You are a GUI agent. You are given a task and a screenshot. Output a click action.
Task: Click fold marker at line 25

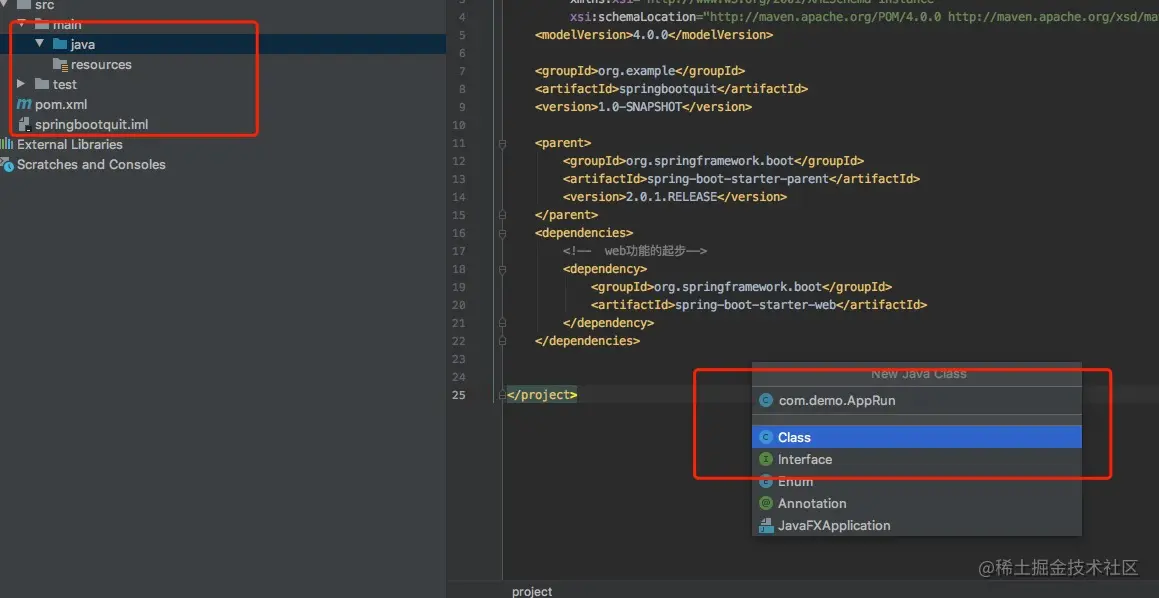[503, 395]
